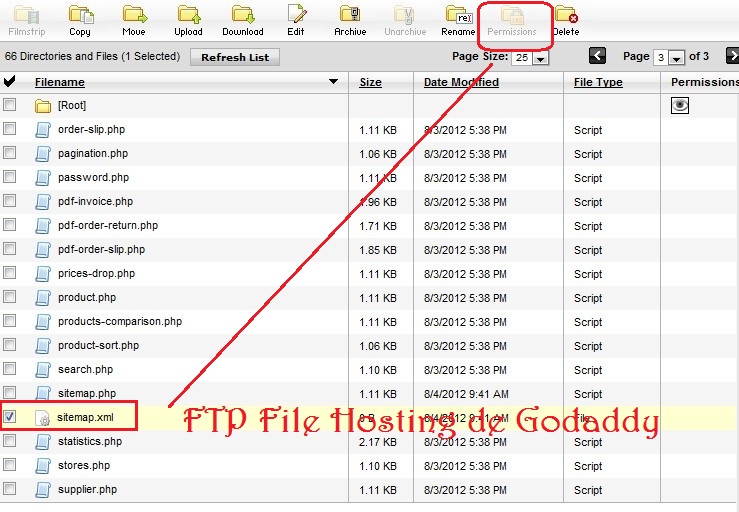Click the Download toolbar icon
Image resolution: width=739 pixels, height=512 pixels.
(x=243, y=14)
